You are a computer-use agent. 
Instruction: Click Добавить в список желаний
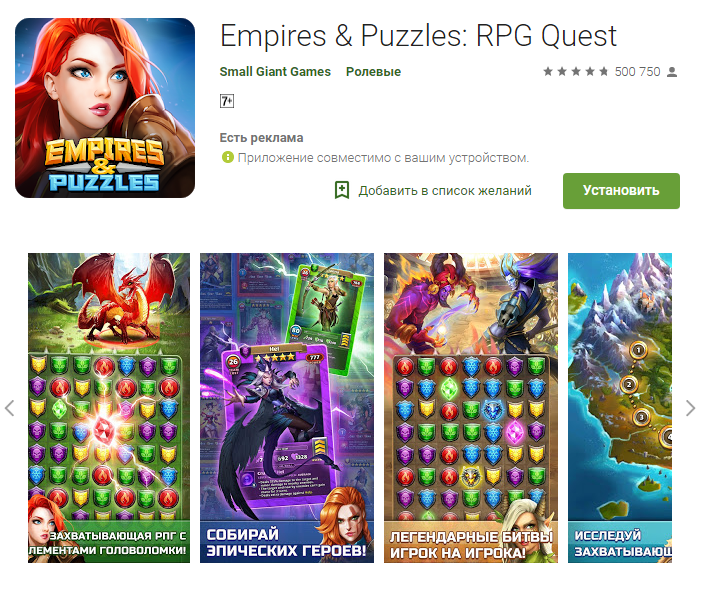click(445, 191)
